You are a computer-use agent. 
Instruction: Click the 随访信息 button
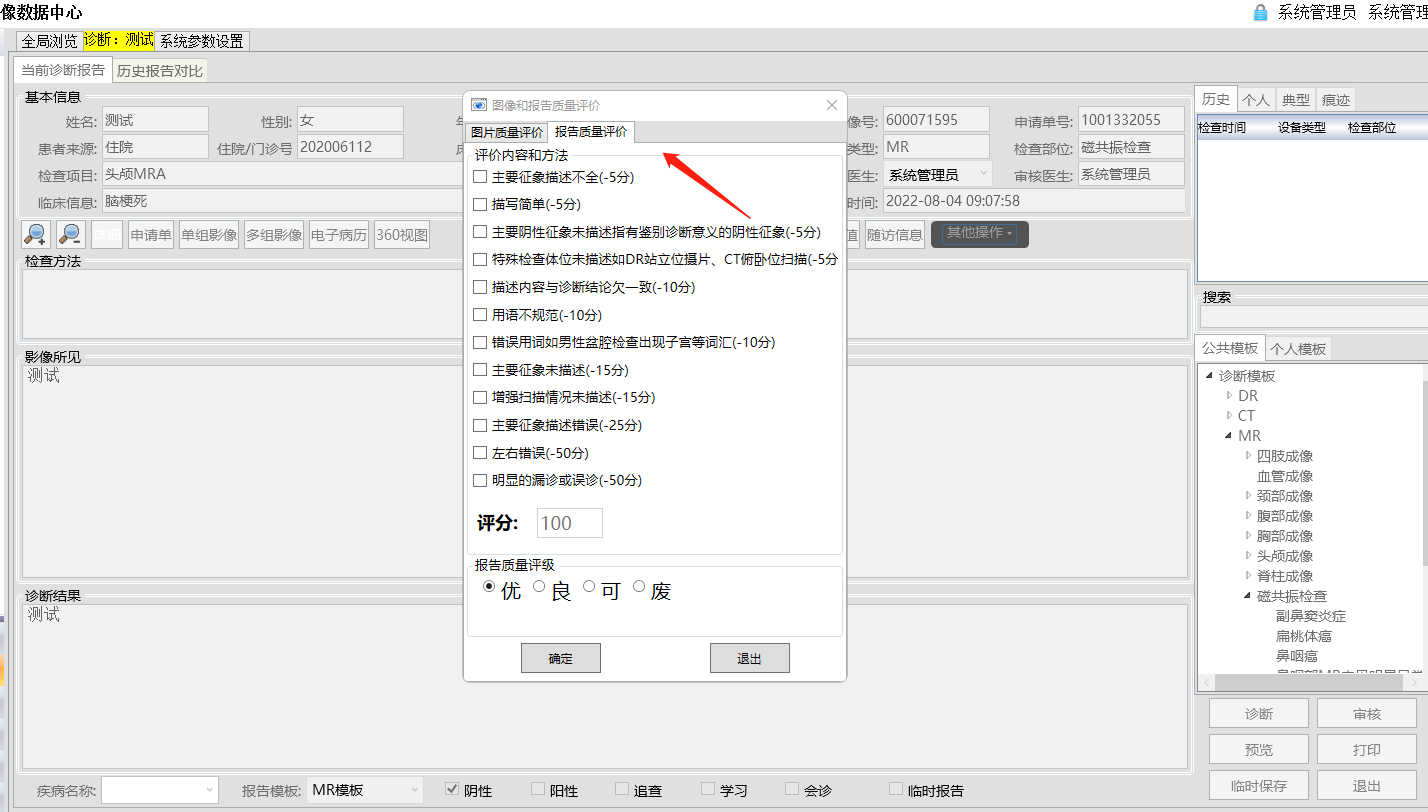click(895, 235)
